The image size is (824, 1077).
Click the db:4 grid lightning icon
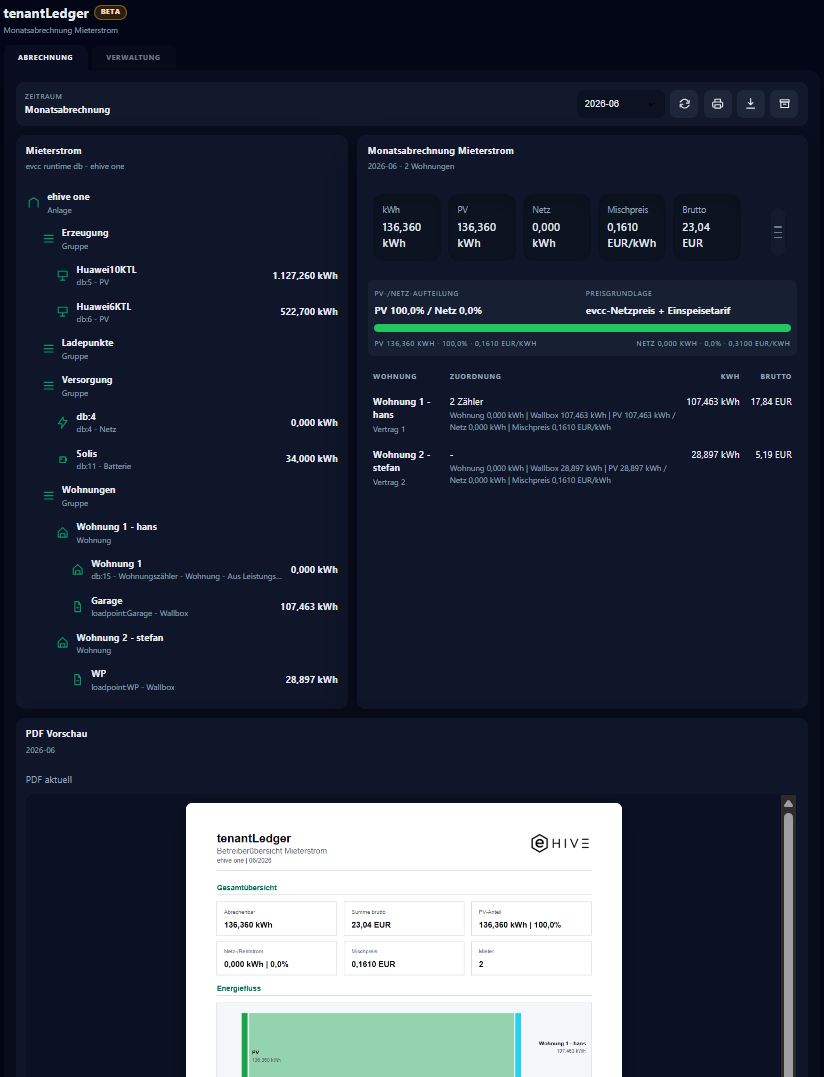[62, 422]
